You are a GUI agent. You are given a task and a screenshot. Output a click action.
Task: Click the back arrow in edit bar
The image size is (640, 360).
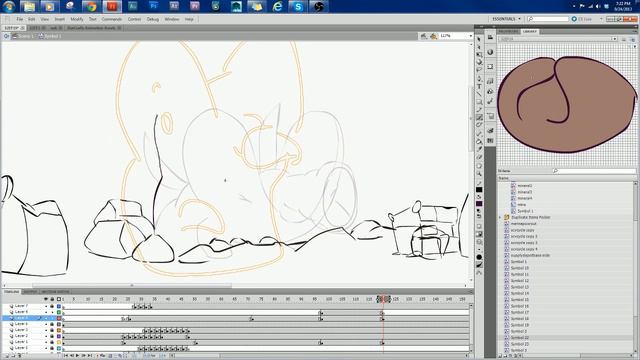click(6, 36)
